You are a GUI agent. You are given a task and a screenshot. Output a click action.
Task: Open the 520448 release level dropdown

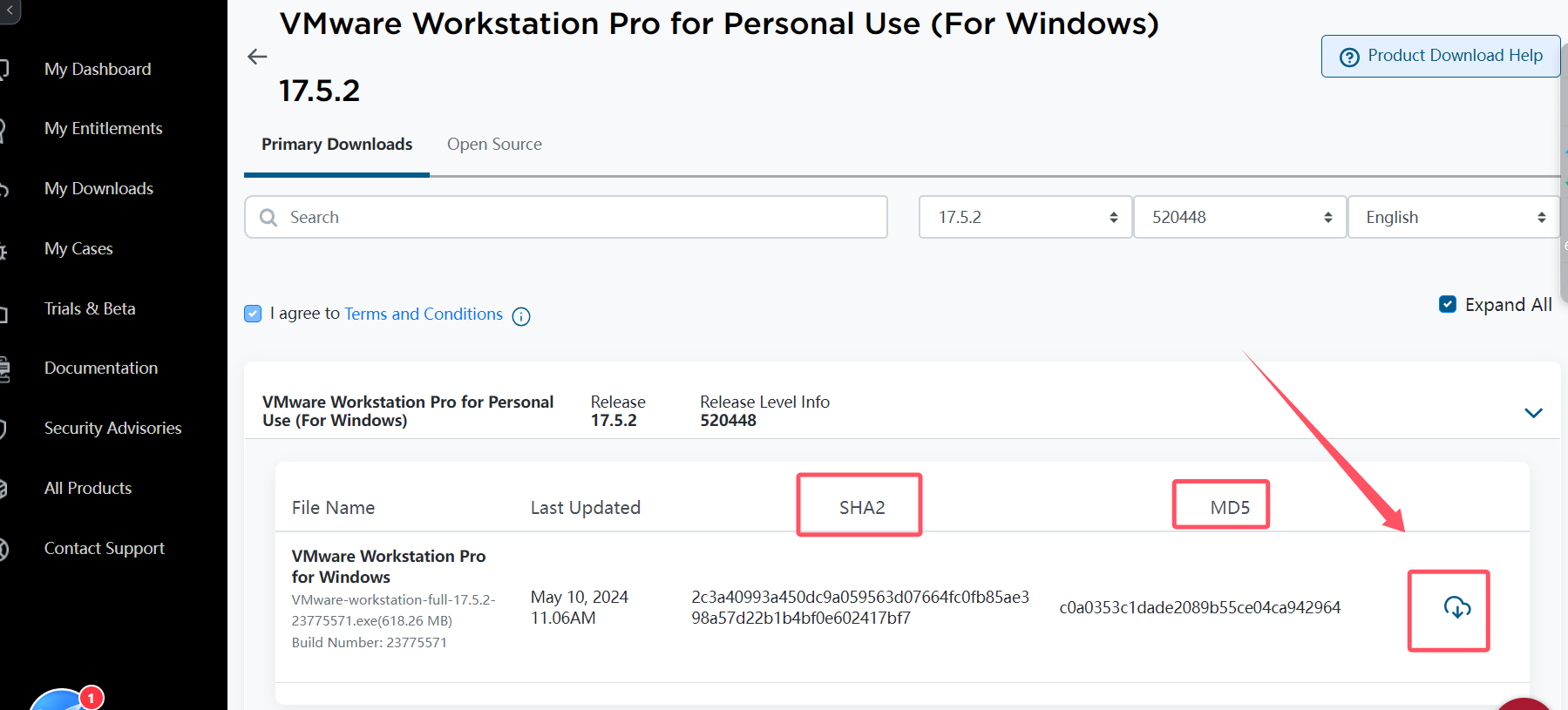(x=1240, y=217)
